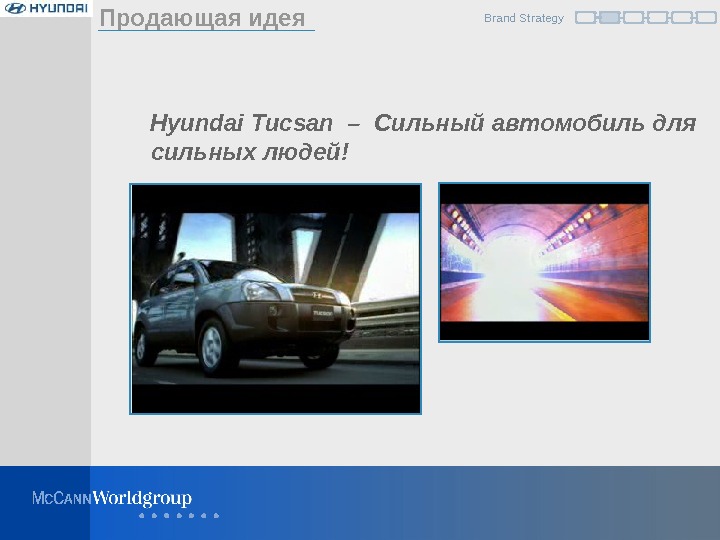Click the Hyundai Tucson SUV video thumbnail
720x540 pixels.
[276, 299]
